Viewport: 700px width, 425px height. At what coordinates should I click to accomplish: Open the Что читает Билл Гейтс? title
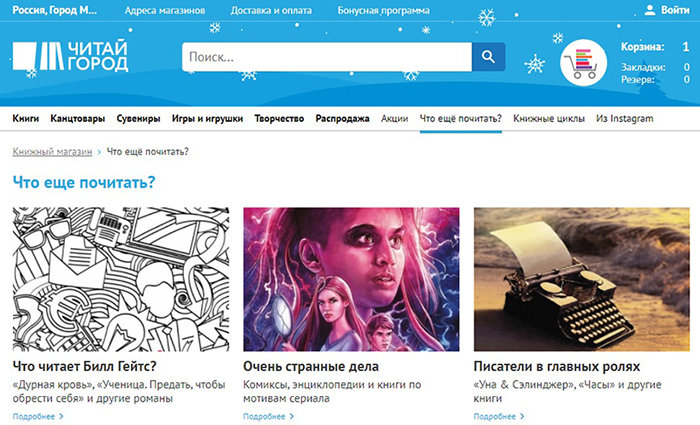coord(85,367)
